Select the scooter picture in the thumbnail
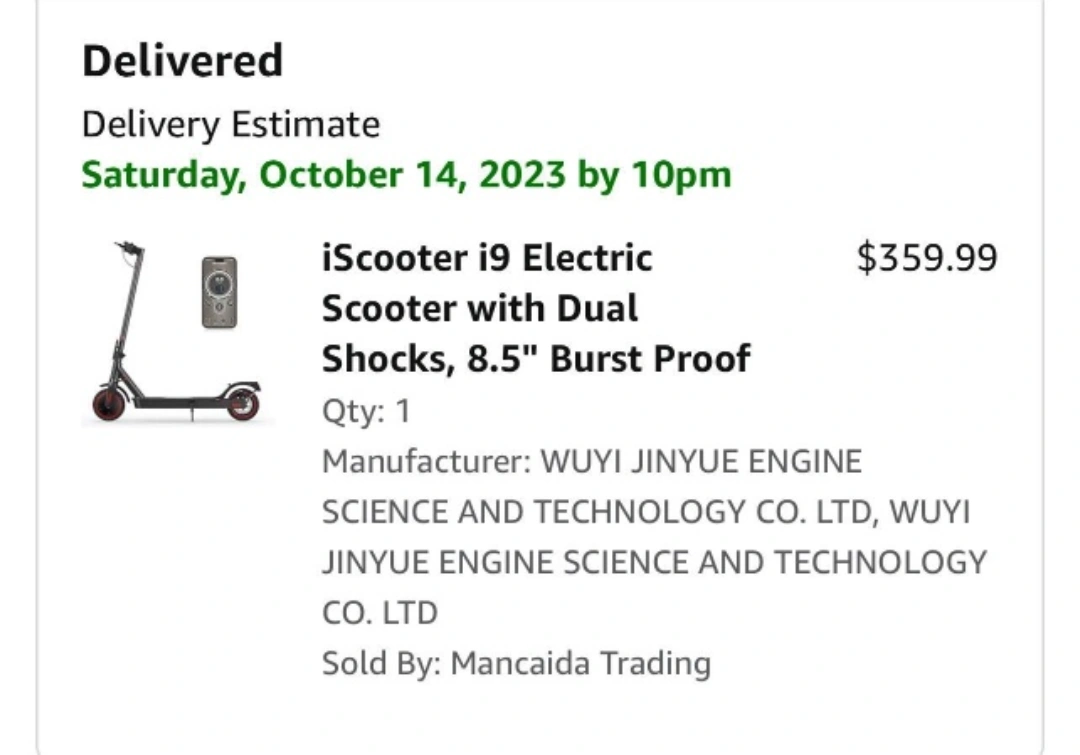The width and height of the screenshot is (1080, 755). [x=176, y=332]
